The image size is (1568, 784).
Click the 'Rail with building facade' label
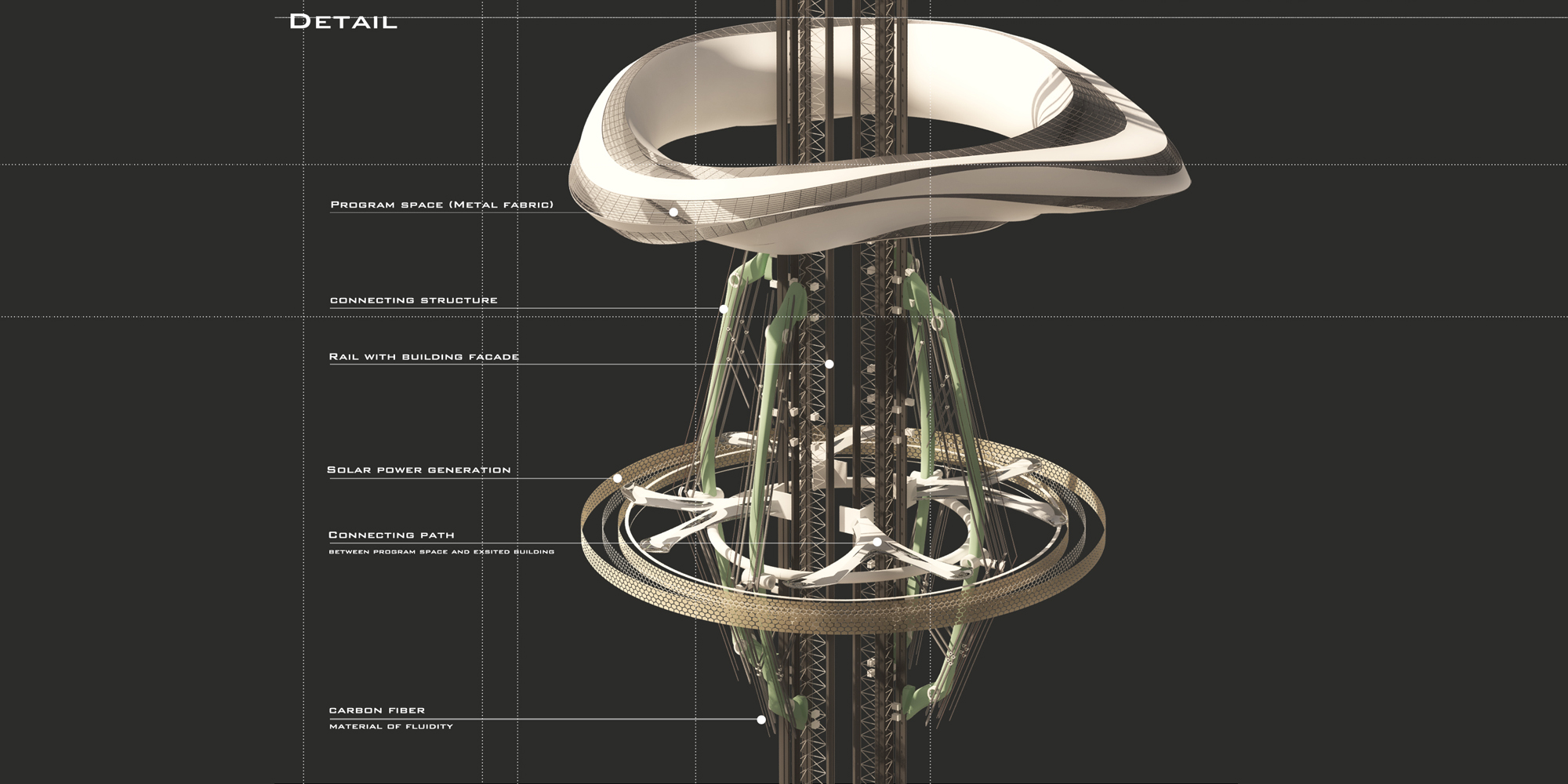(424, 357)
